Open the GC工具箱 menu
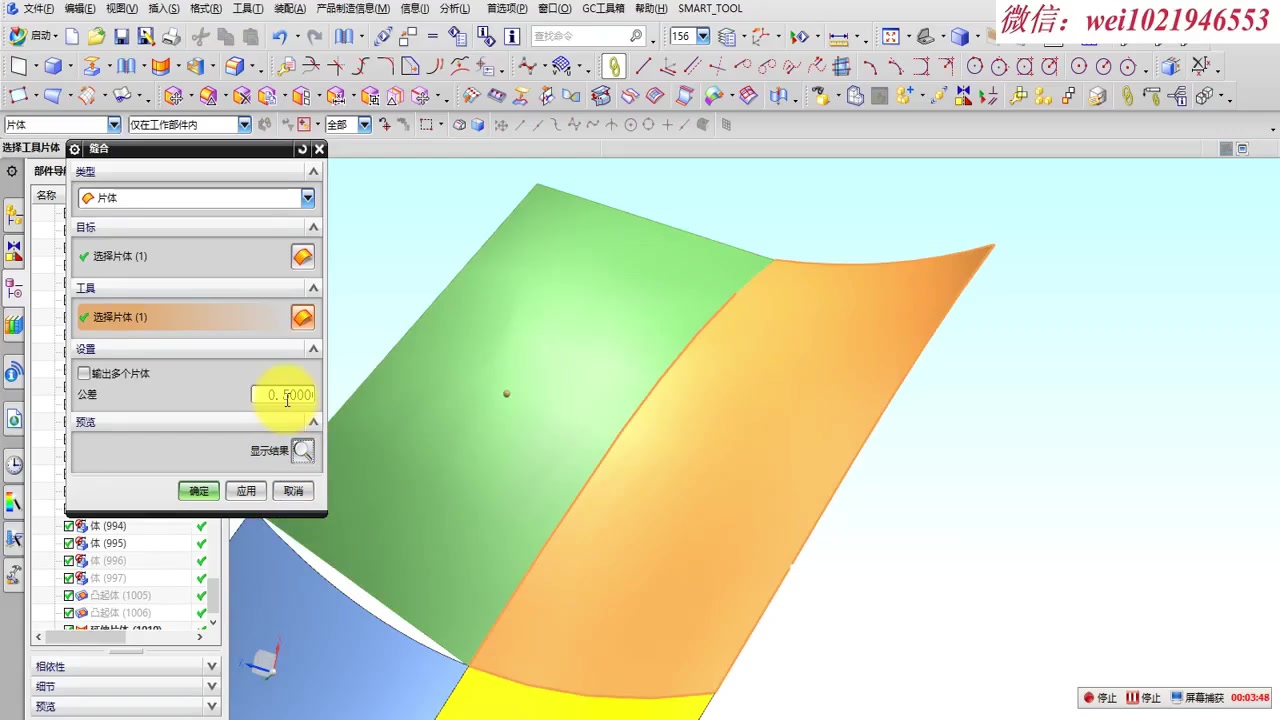Screen dimensions: 1280x720 [603, 9]
